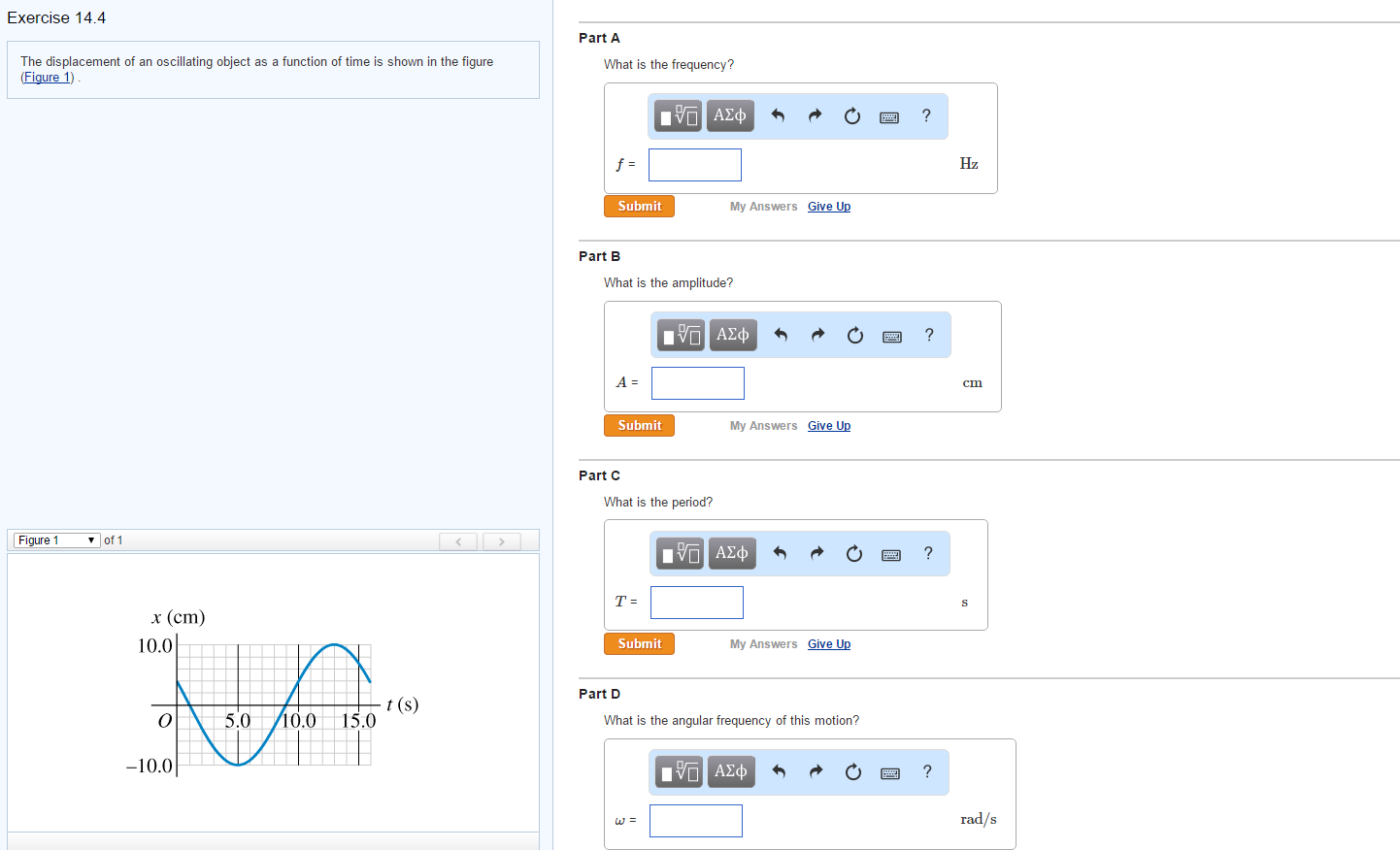Open the equation template tool in Part D
Viewport: 1400px width, 850px height.
(x=677, y=771)
